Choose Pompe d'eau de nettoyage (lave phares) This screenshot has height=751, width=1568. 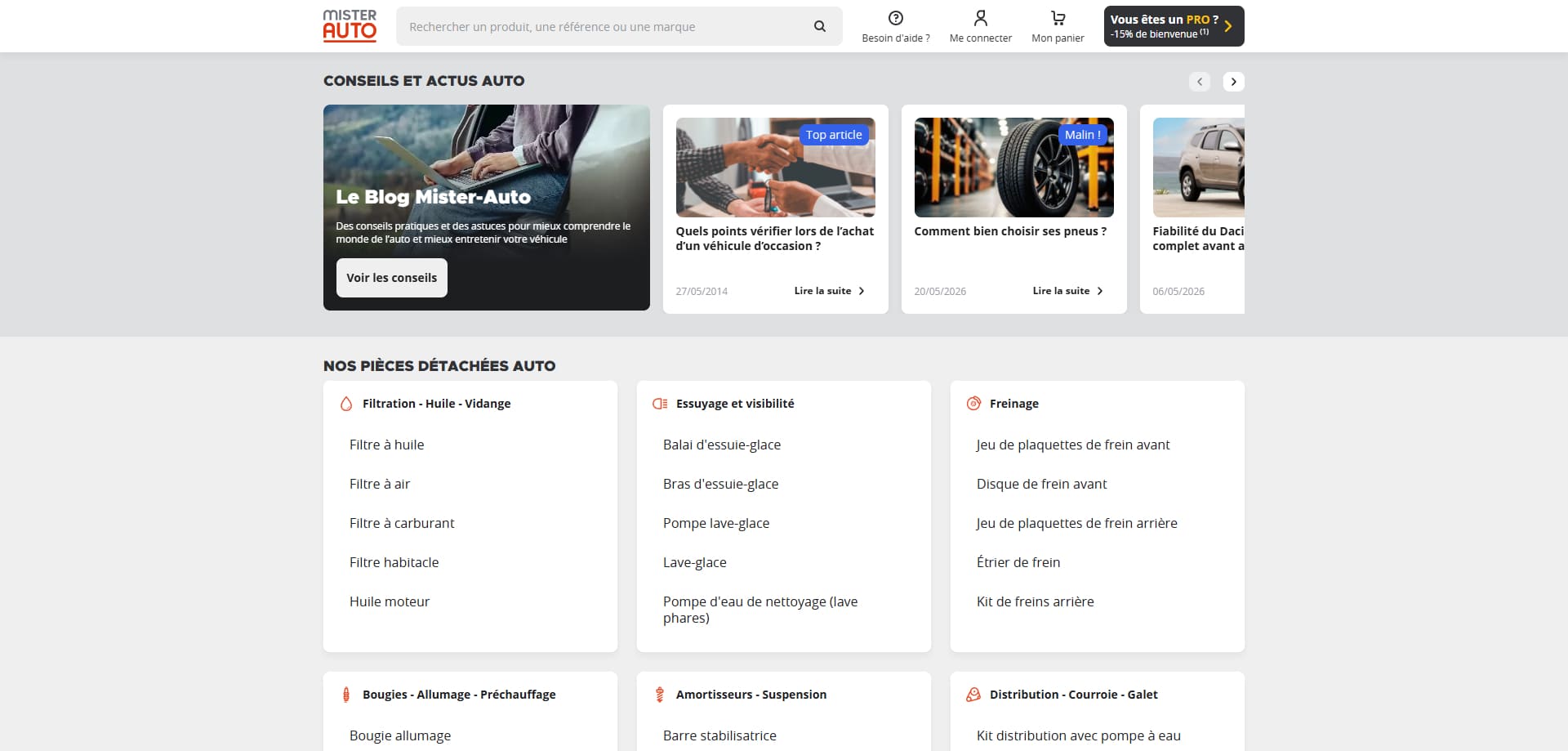(x=760, y=610)
